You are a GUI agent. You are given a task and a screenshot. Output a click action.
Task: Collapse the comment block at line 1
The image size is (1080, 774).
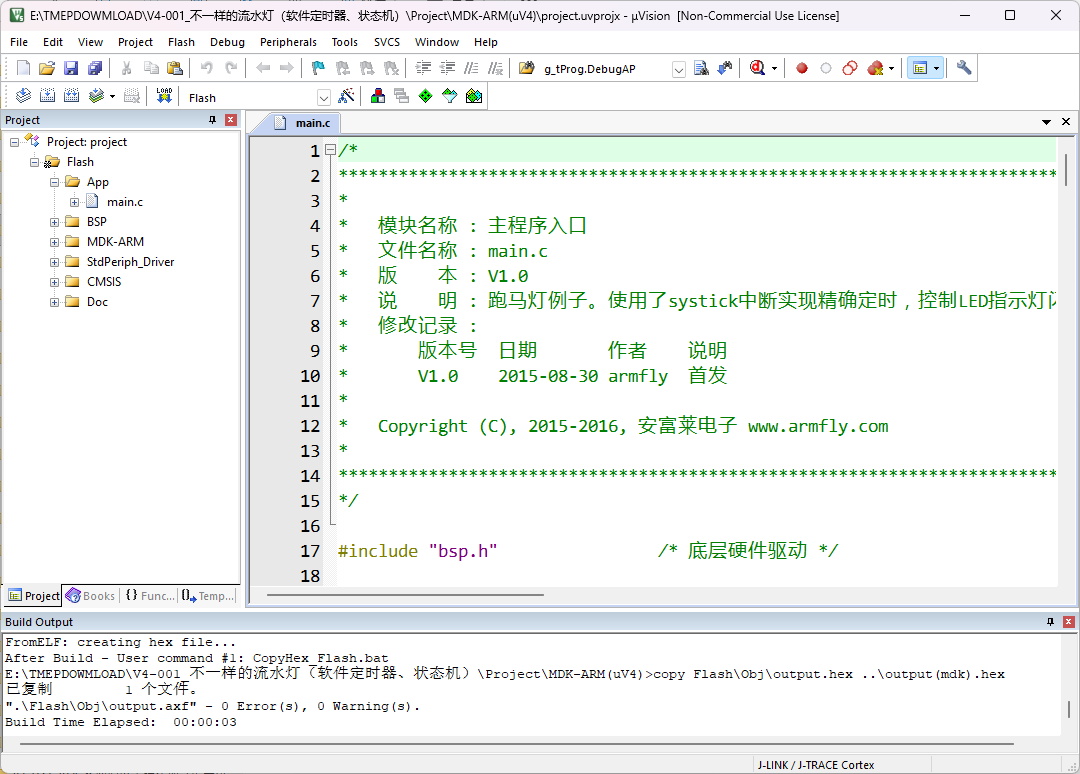330,151
